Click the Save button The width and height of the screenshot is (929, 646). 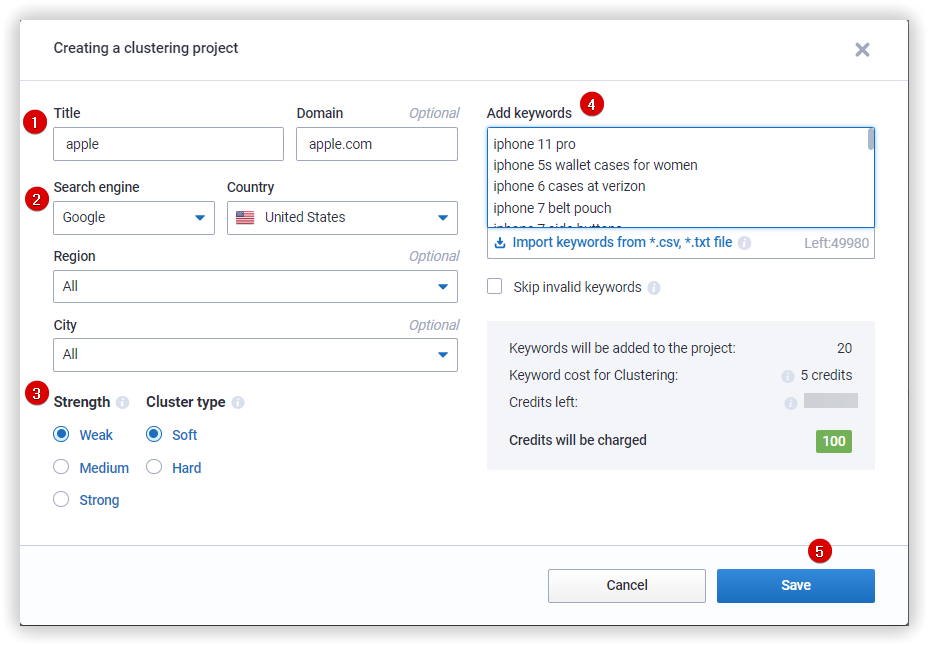(796, 586)
